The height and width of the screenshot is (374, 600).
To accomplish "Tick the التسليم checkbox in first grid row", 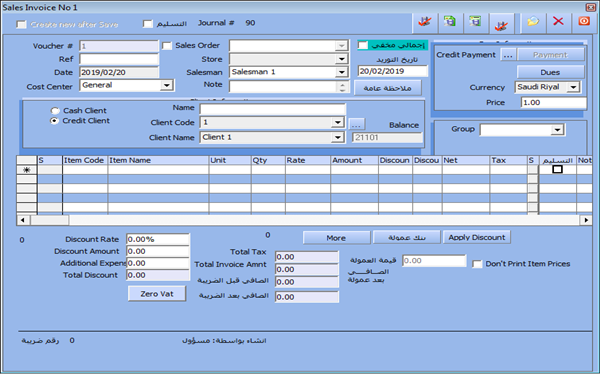I will tap(558, 169).
